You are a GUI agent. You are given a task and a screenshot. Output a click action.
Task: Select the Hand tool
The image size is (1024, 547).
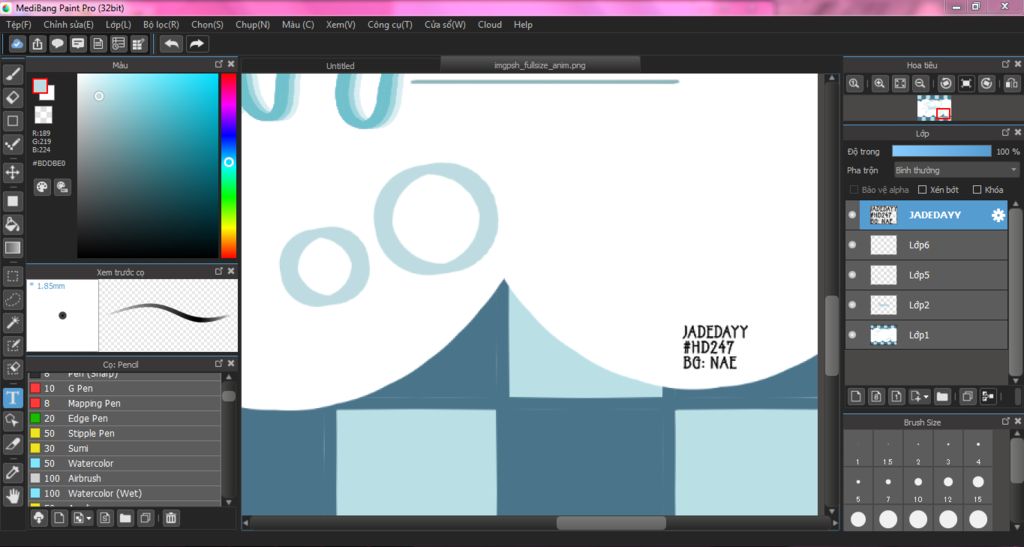tap(12, 497)
